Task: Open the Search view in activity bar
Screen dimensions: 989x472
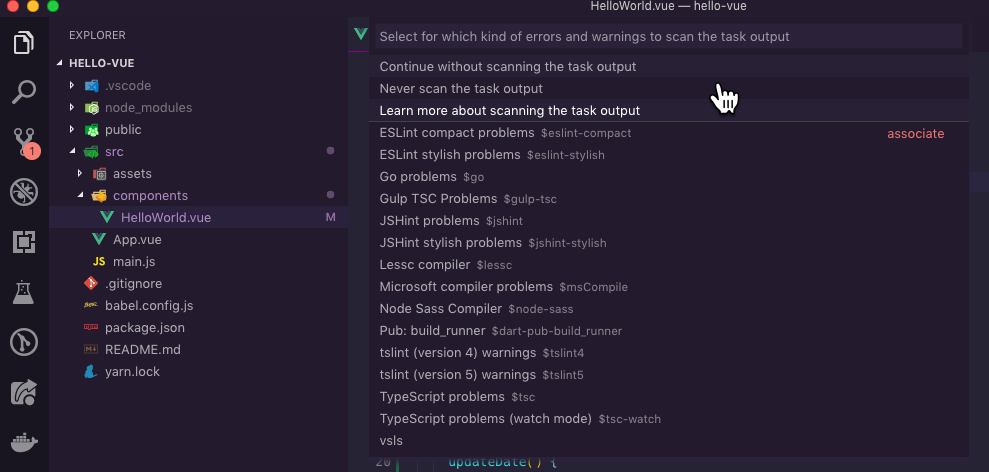Action: click(x=24, y=92)
